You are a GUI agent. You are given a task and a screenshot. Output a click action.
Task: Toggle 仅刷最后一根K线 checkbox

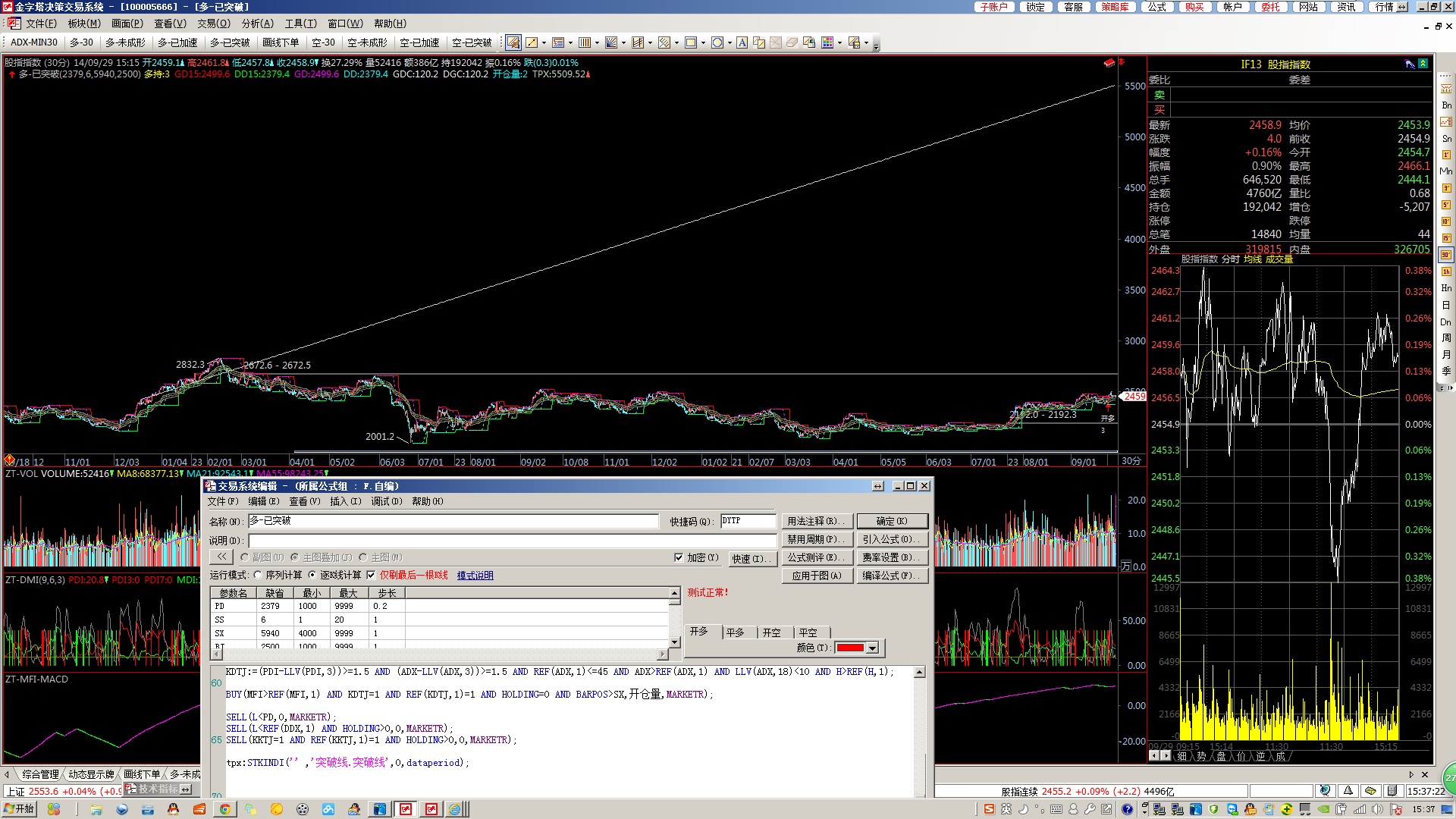(371, 575)
